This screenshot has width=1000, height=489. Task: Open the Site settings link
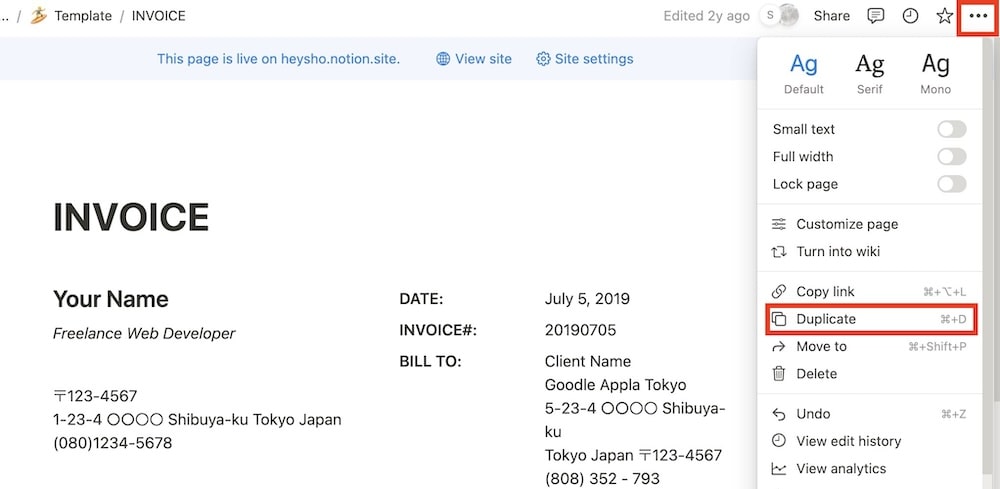(x=585, y=59)
